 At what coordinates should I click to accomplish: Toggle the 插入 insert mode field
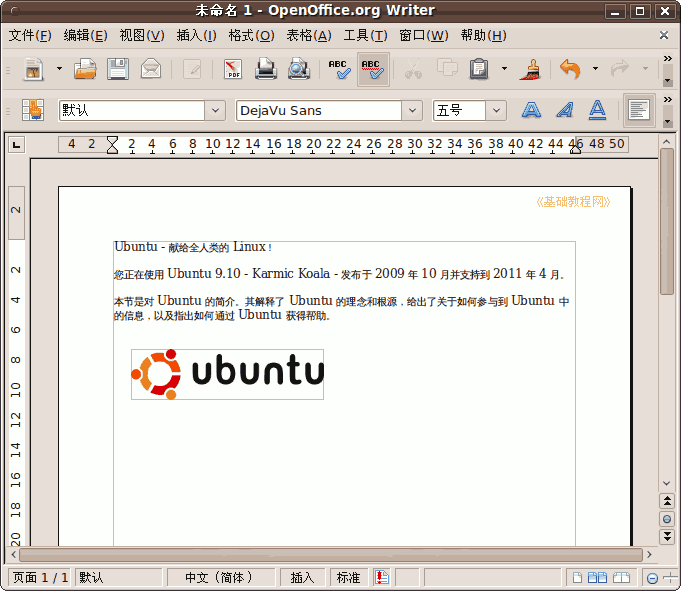[x=302, y=578]
